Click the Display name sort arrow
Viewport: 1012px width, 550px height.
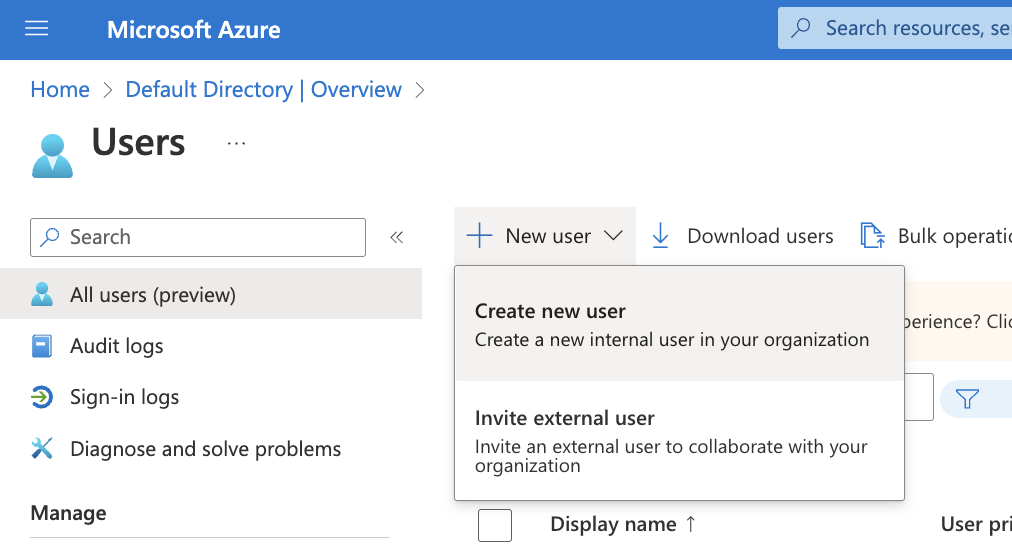click(x=691, y=524)
